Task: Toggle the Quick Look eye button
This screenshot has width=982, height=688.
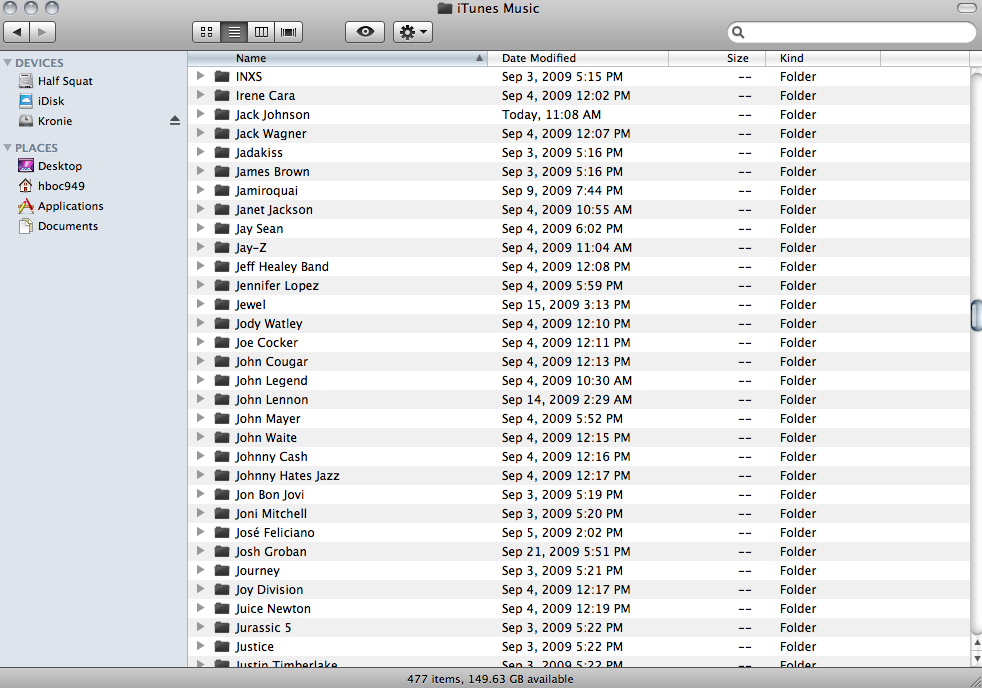Action: (364, 31)
